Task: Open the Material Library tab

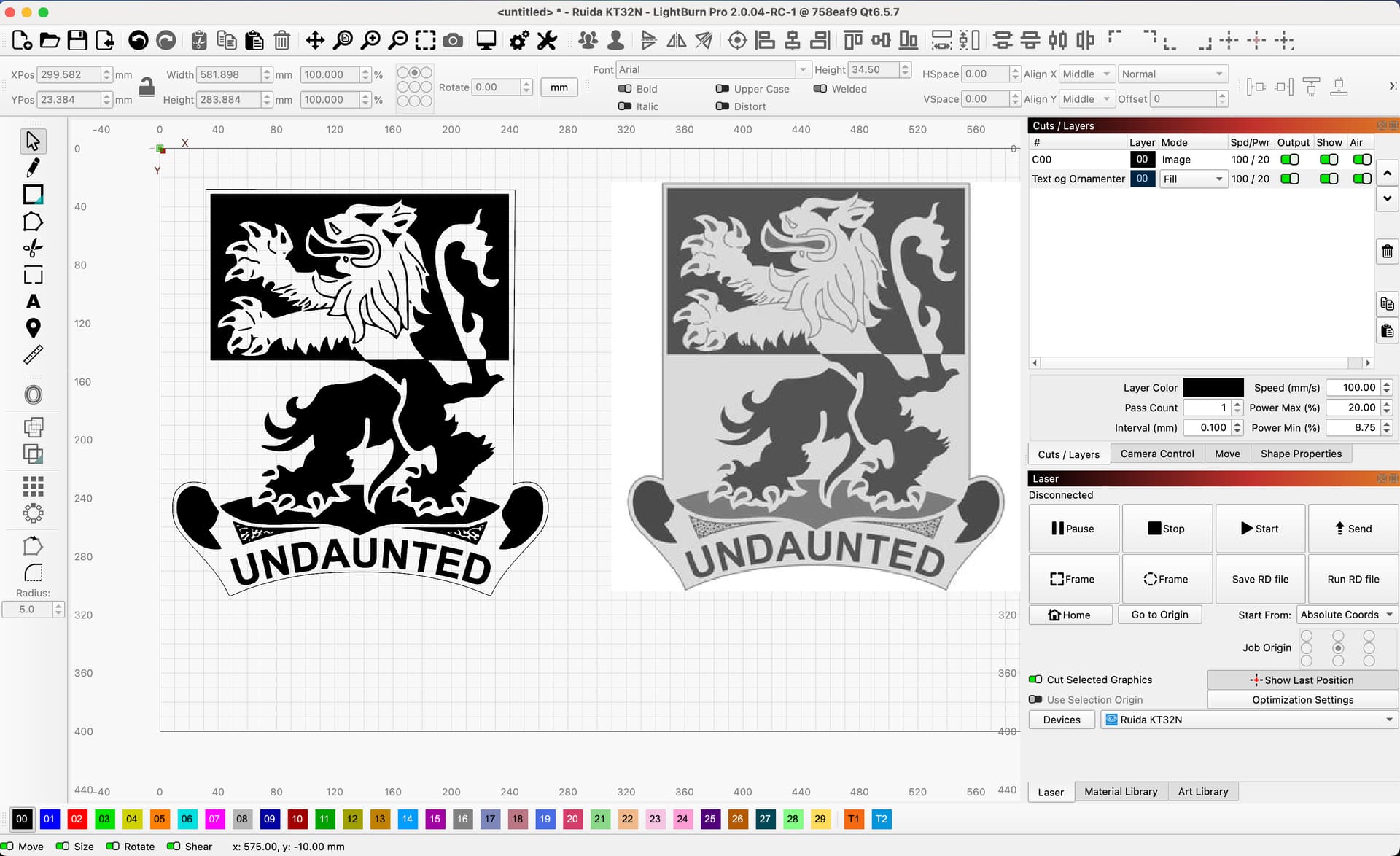Action: [1120, 792]
